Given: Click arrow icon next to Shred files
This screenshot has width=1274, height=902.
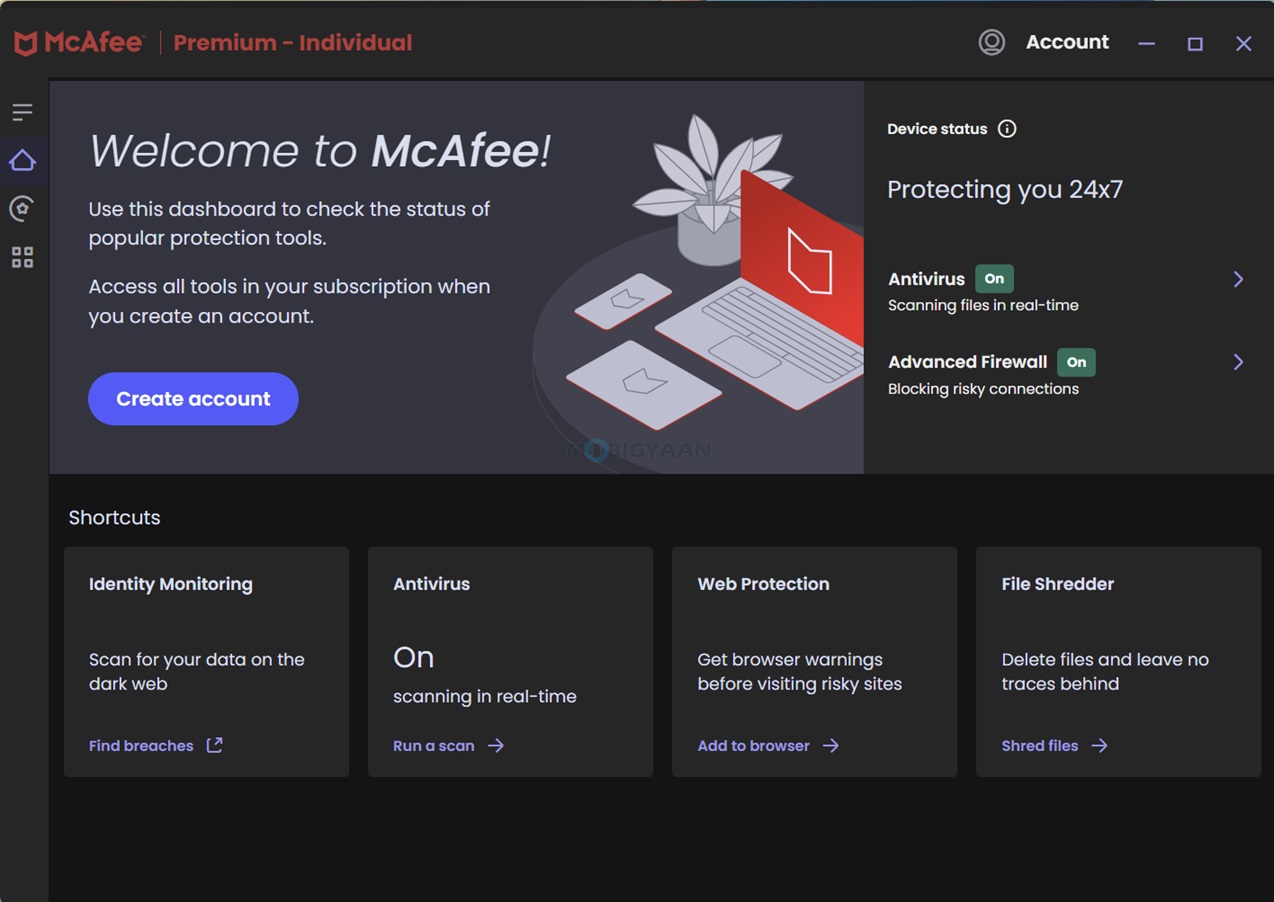Looking at the screenshot, I should [x=1099, y=746].
